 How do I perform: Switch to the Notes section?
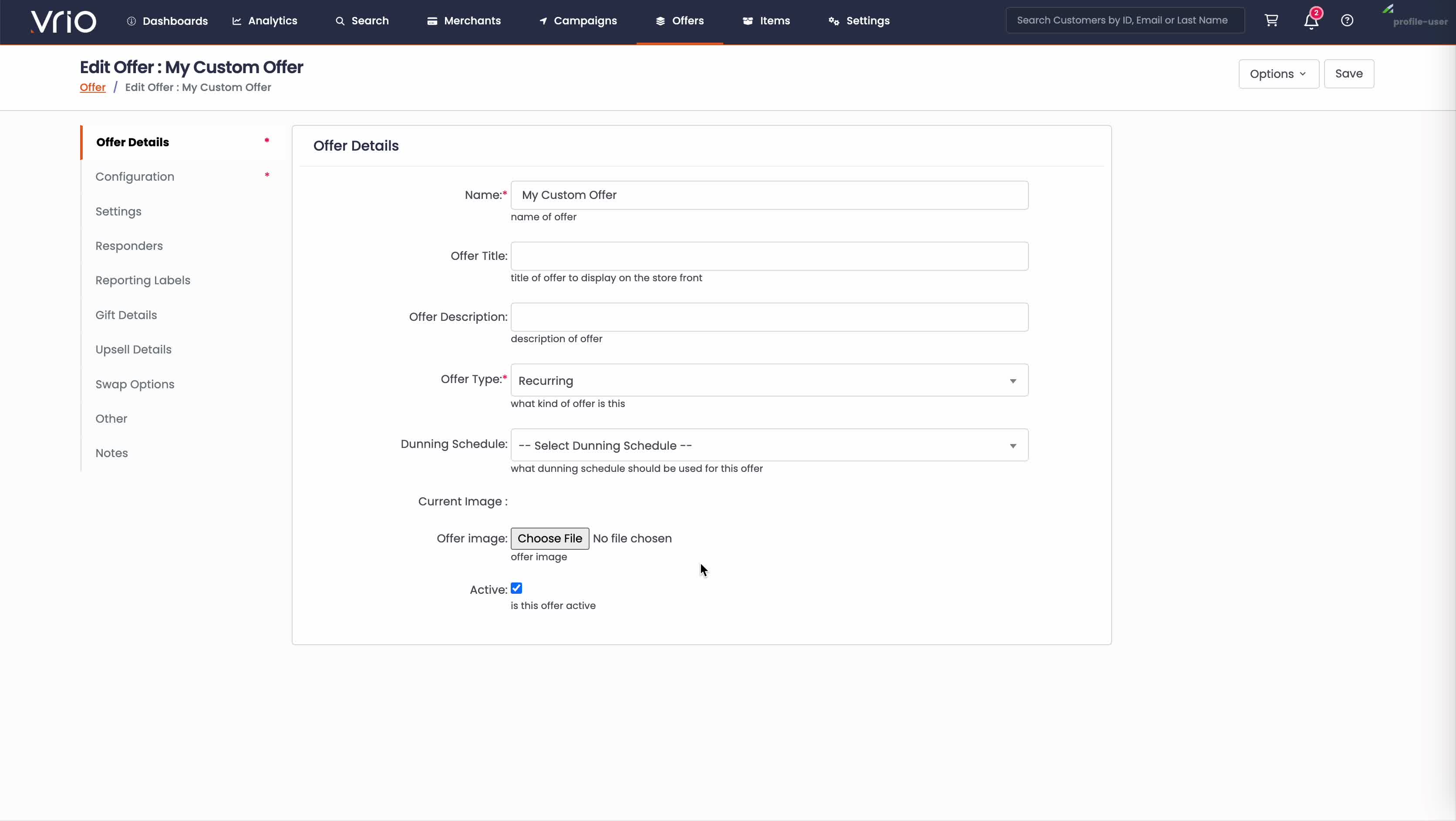[x=182, y=453]
